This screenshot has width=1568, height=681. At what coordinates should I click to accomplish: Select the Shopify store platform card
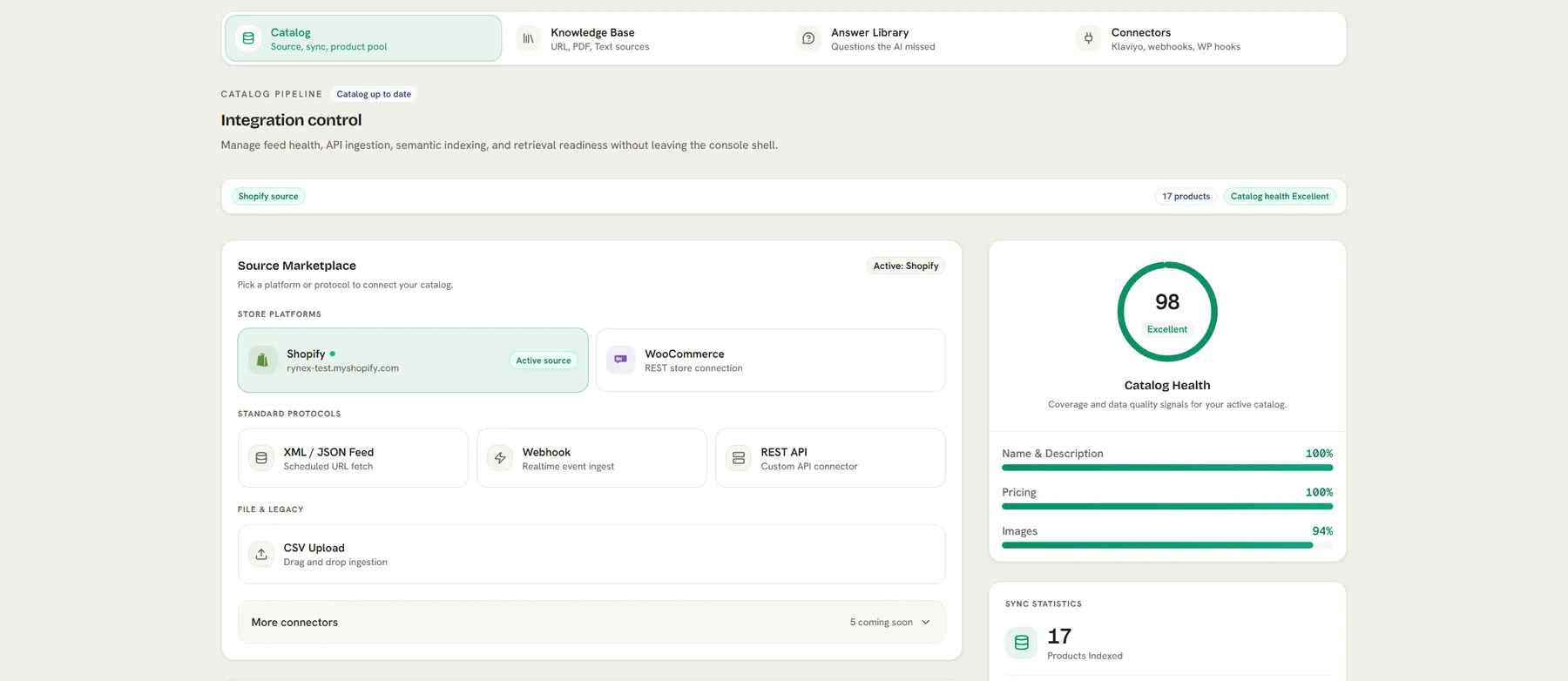click(x=413, y=360)
